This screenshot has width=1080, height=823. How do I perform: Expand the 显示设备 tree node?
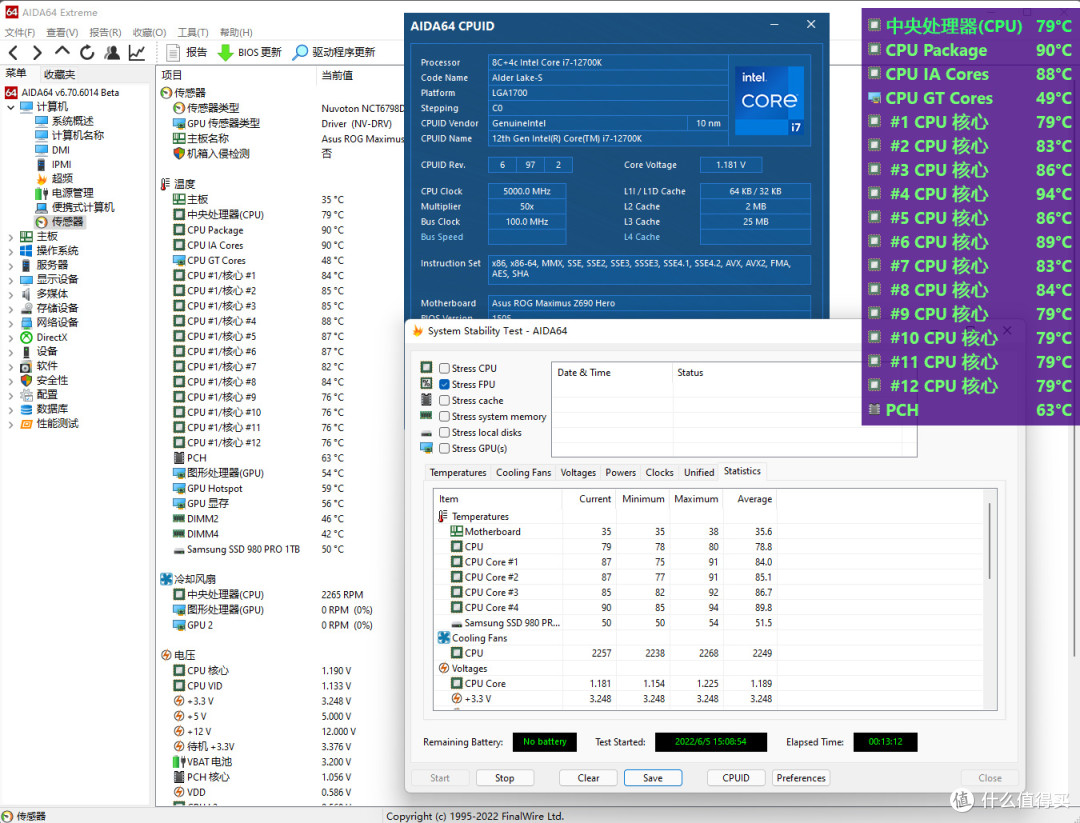(x=10, y=280)
